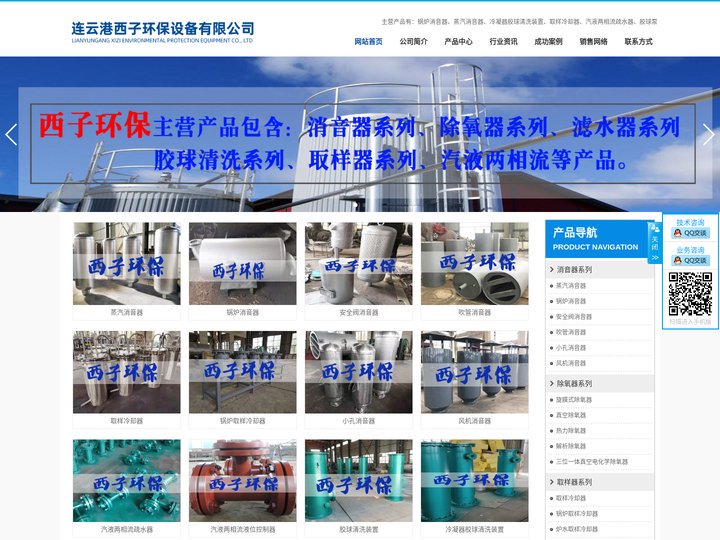The height and width of the screenshot is (540, 720).
Task: Open 风机消音器 product thumbnail
Action: click(475, 372)
